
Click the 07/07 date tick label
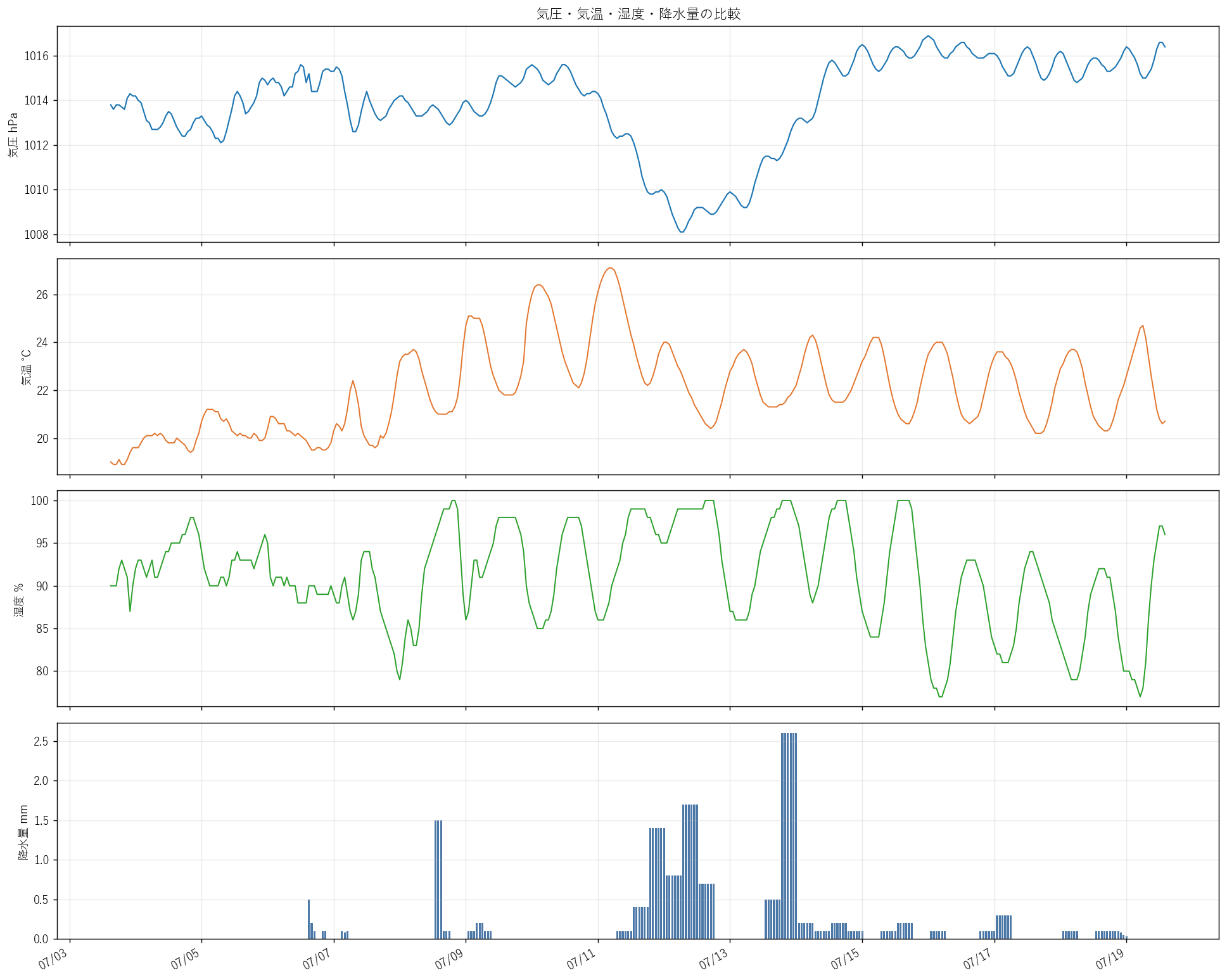(317, 959)
